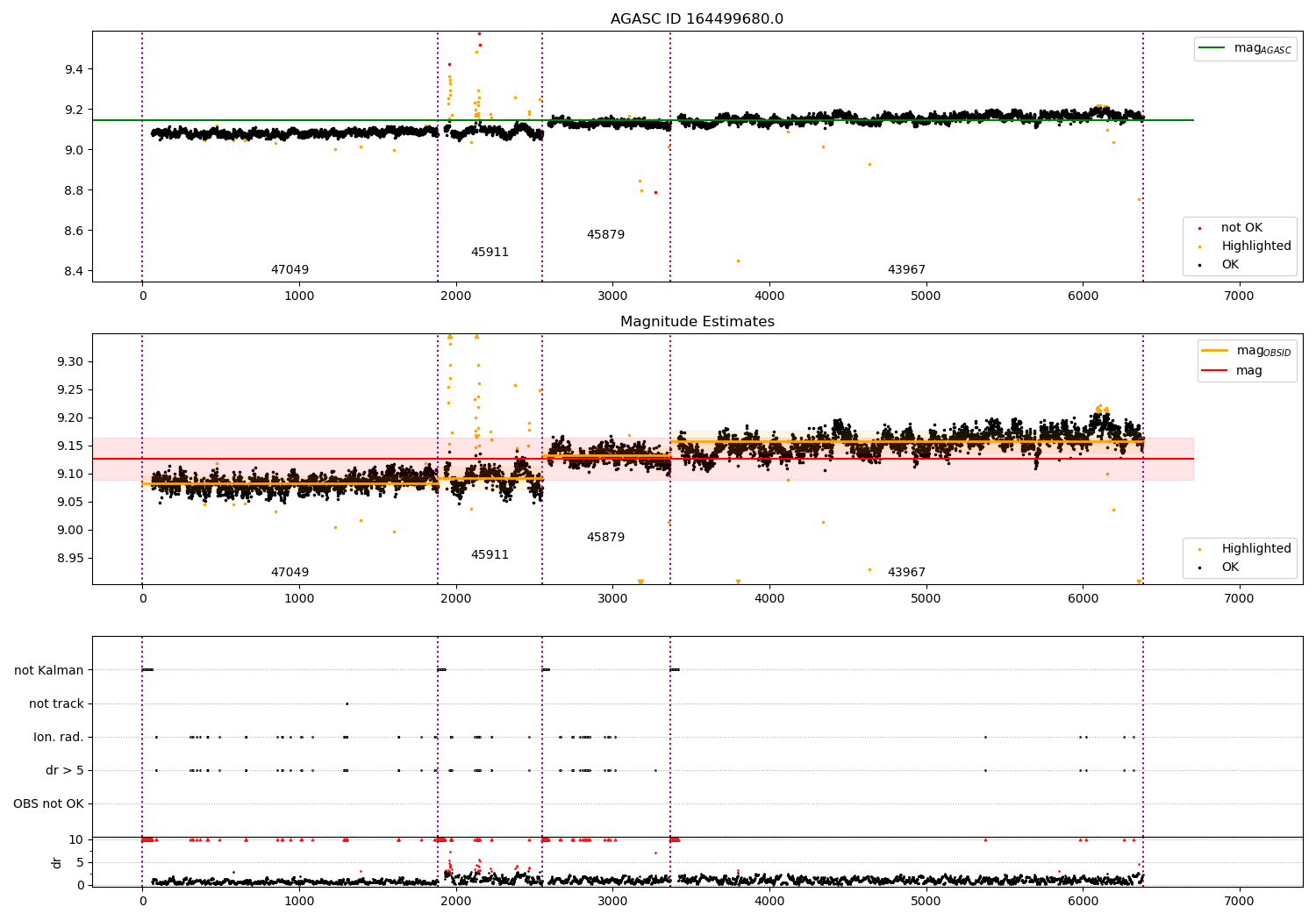Click the 'dr > 5' axis label

click(65, 771)
